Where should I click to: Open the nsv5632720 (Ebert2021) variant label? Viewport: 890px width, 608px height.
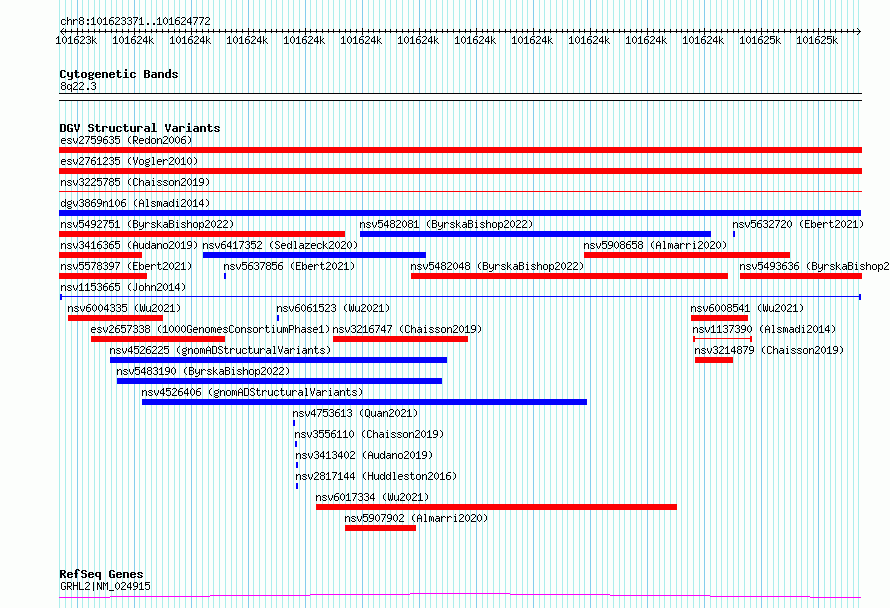click(x=798, y=224)
